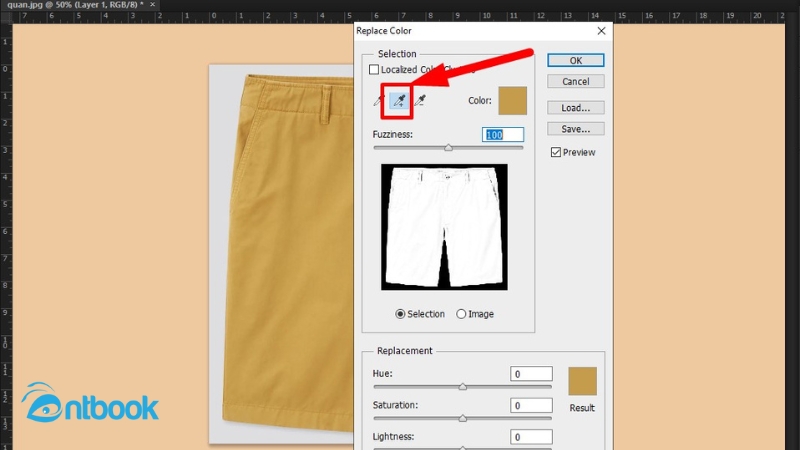
Task: Click the Load... button
Action: (x=576, y=108)
